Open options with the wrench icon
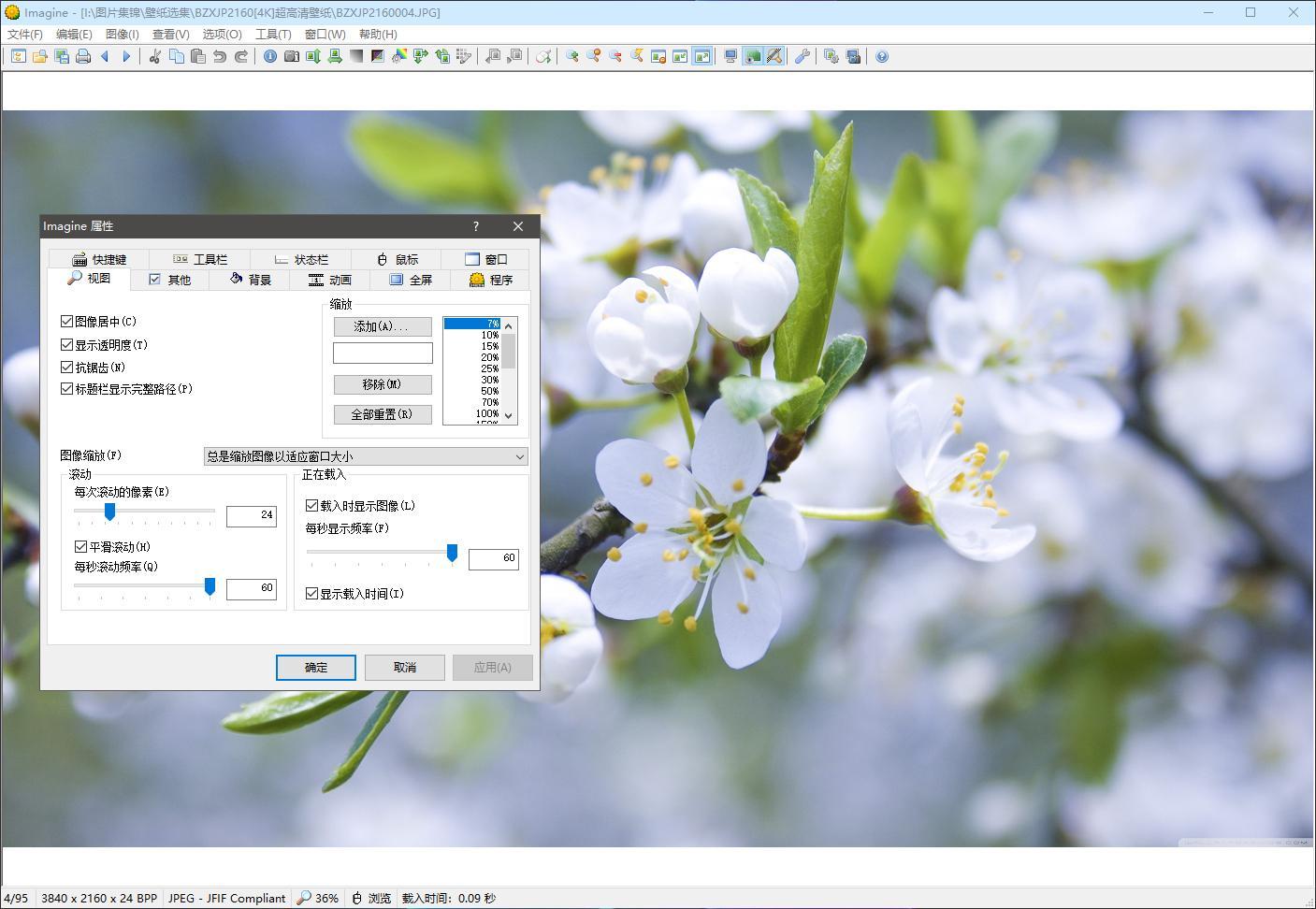The image size is (1316, 909). (802, 56)
